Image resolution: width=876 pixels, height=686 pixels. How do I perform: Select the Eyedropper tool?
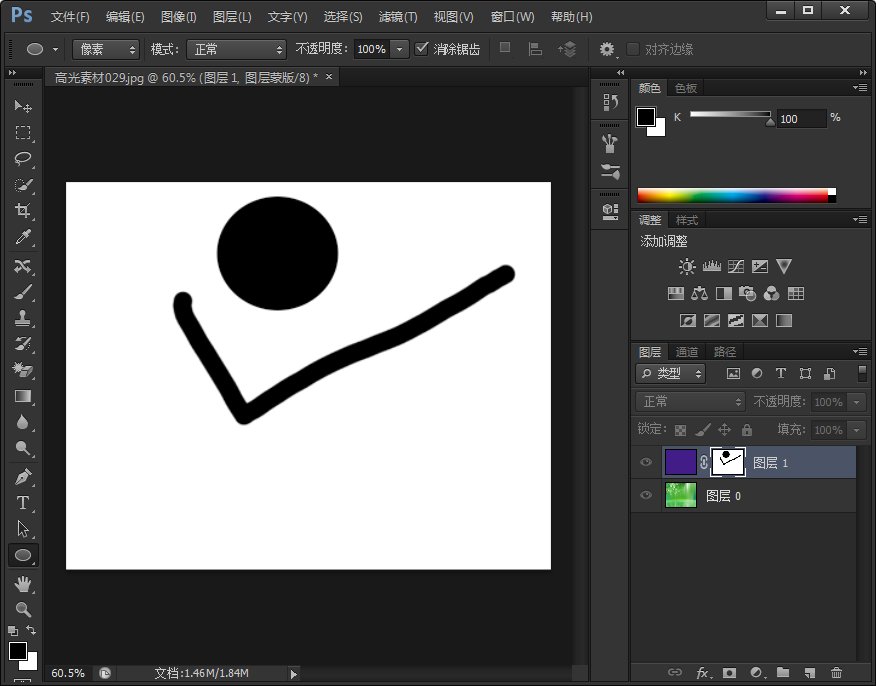(22, 237)
